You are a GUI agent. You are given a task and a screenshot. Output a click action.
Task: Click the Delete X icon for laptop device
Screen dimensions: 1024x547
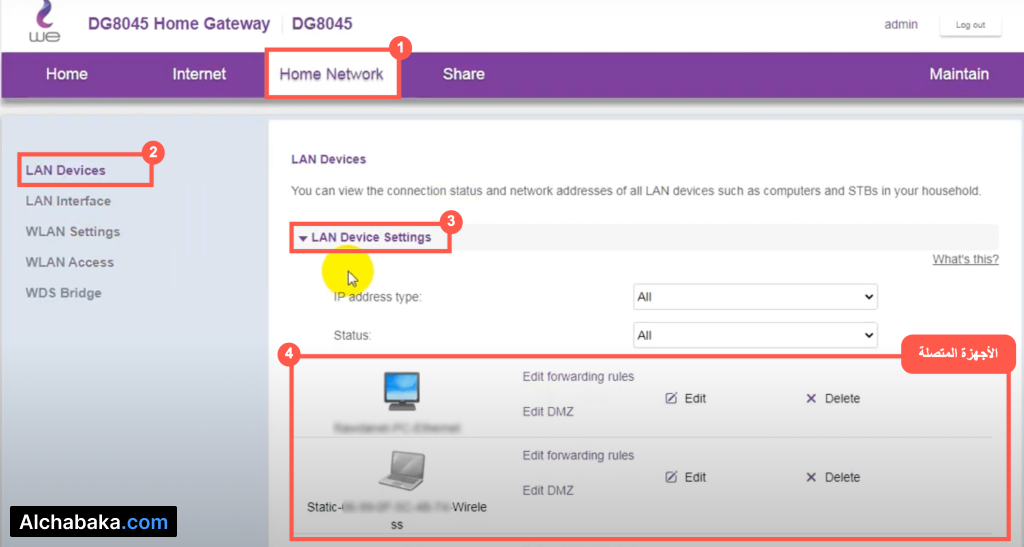[811, 477]
